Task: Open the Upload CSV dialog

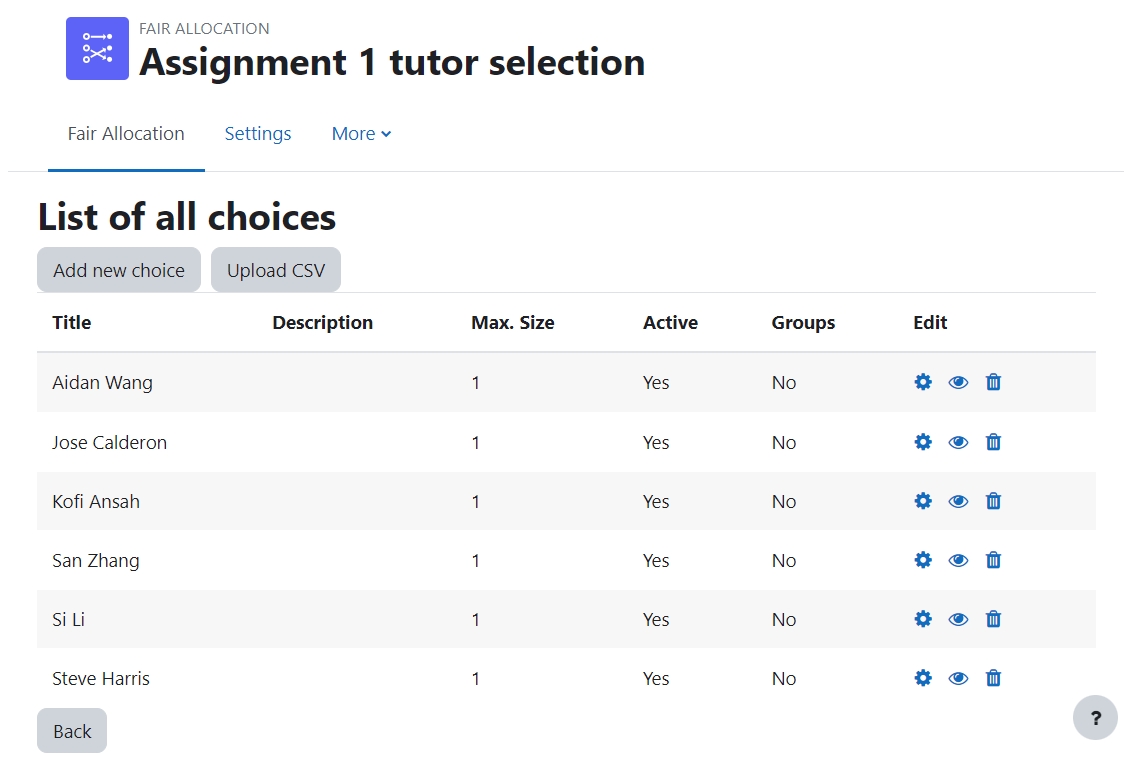Action: (x=276, y=269)
